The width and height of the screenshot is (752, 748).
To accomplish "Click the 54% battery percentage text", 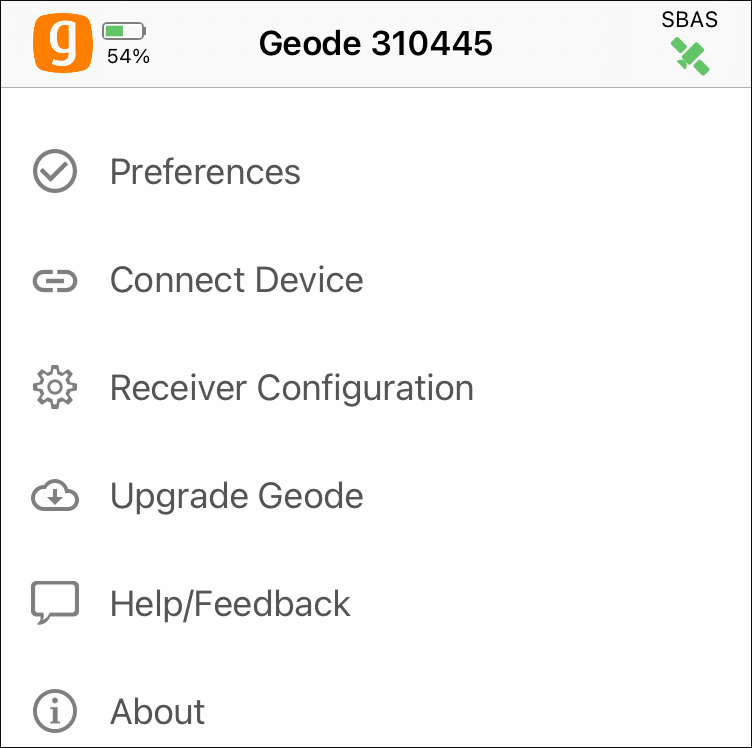I will 128,57.
